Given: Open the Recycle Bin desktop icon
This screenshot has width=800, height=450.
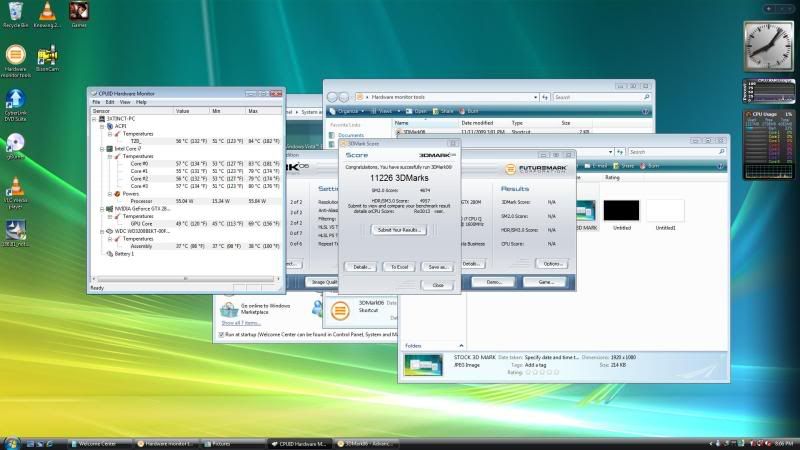Looking at the screenshot, I should point(15,15).
